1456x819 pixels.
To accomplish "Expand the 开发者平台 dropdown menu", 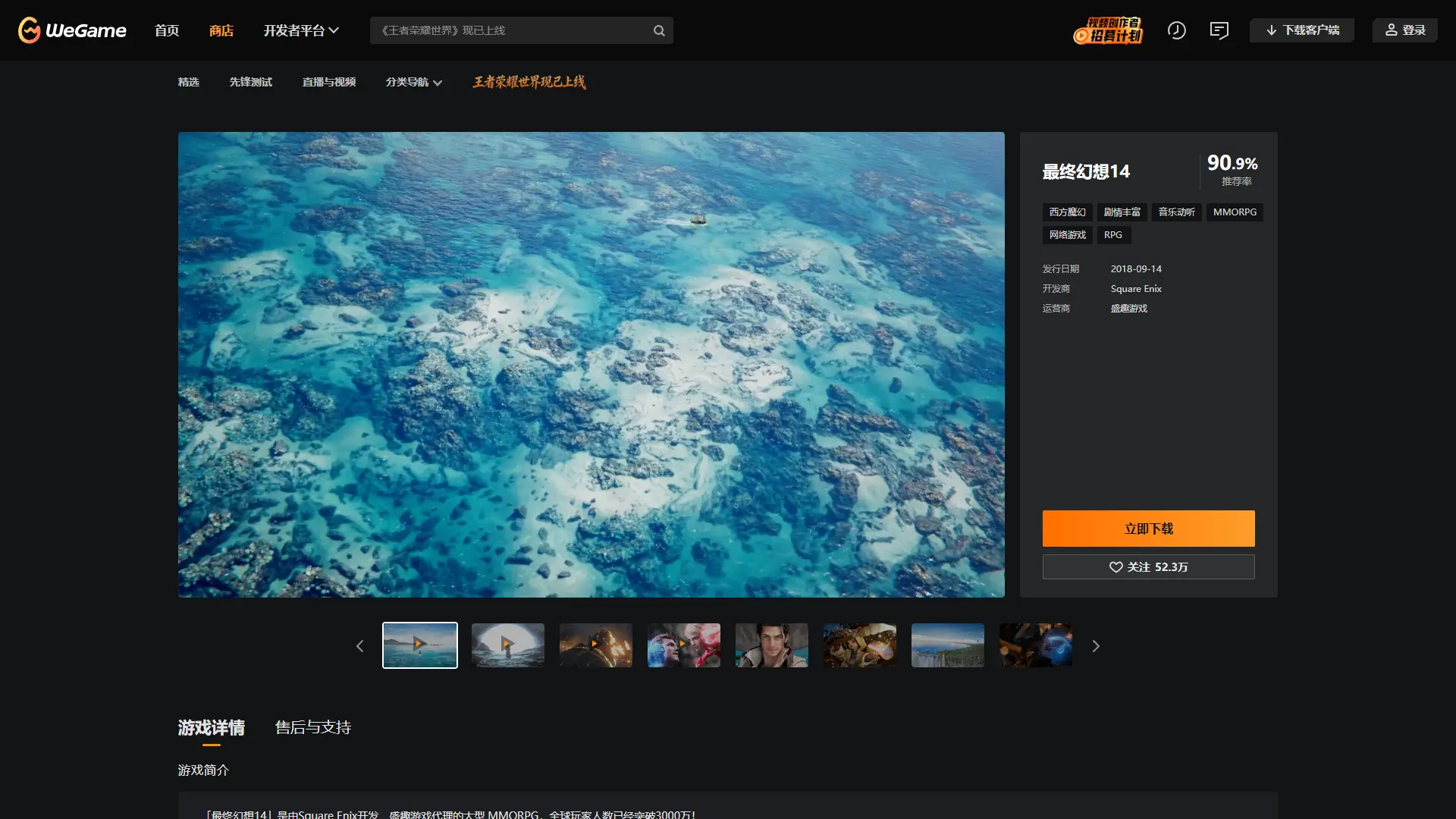I will point(301,30).
